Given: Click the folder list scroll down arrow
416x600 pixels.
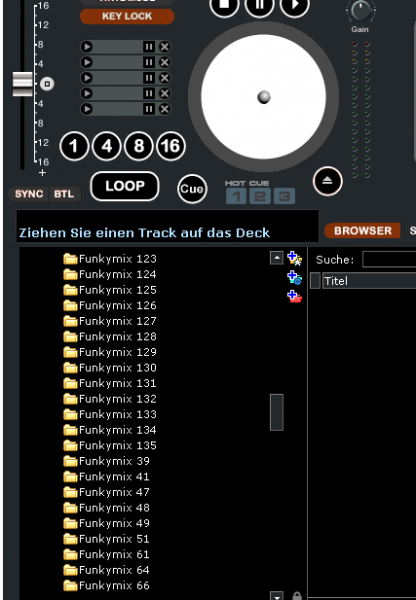Looking at the screenshot, I should pos(276,596).
